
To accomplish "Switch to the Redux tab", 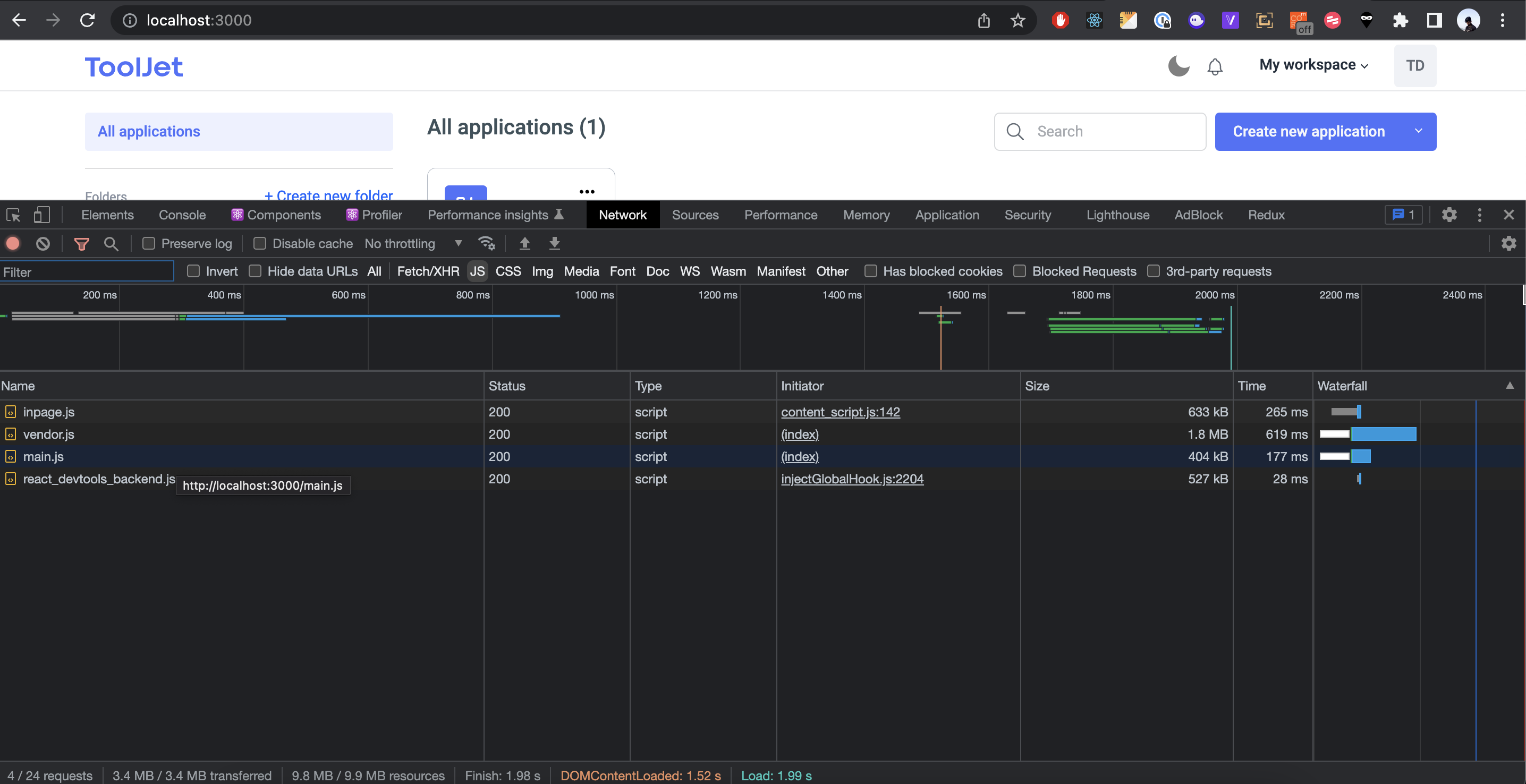I will pos(1266,215).
